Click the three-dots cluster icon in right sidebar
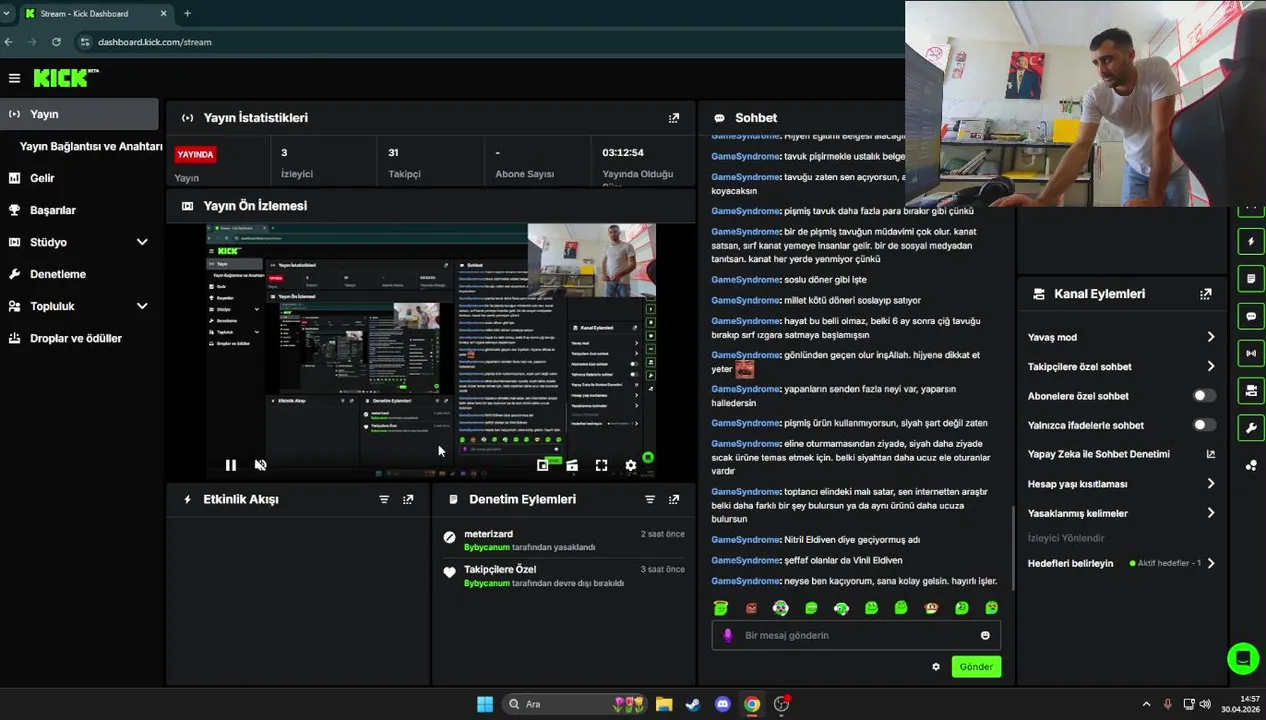This screenshot has height=720, width=1266. tap(1251, 465)
